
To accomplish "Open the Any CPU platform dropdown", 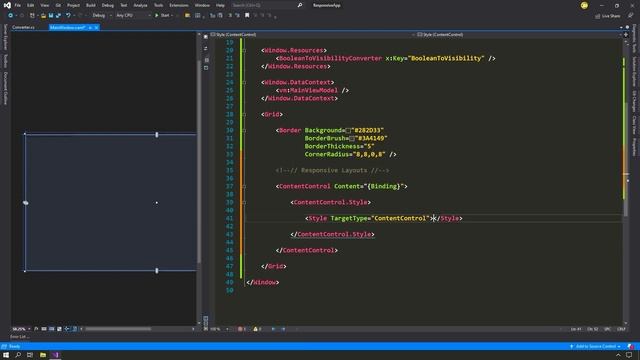I will click(x=133, y=16).
